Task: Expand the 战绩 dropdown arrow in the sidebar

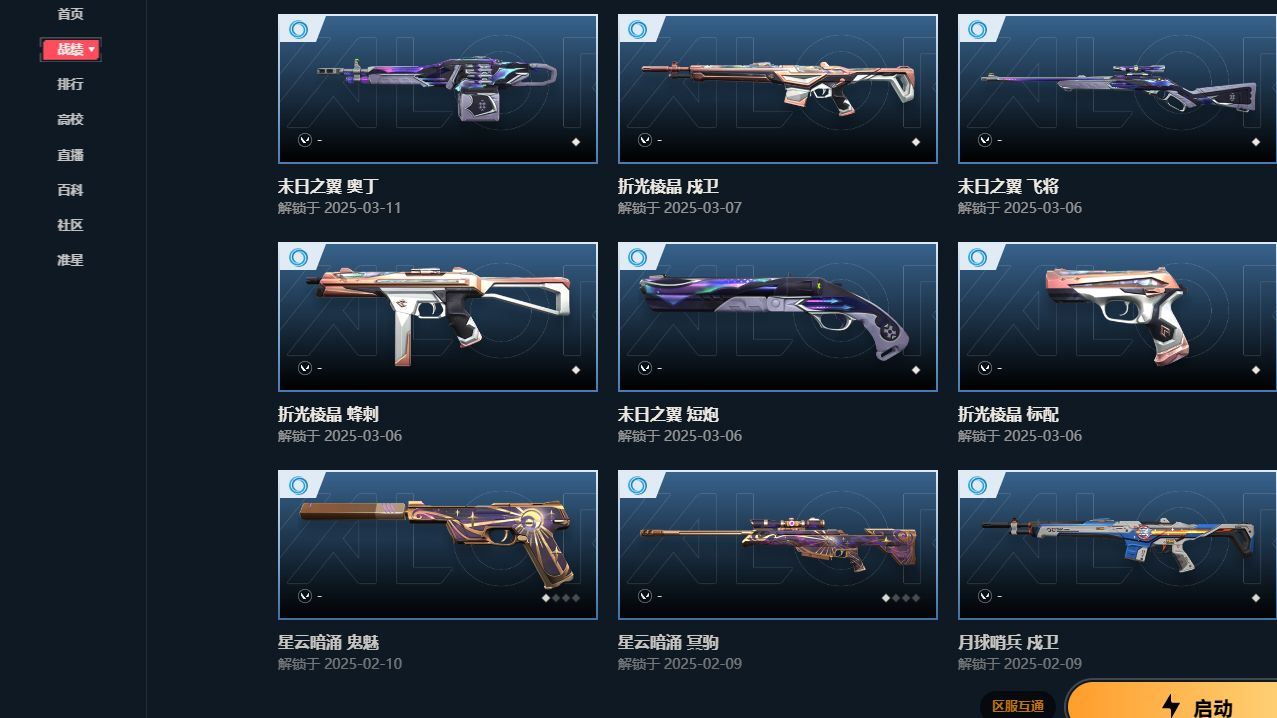Action: 92,49
